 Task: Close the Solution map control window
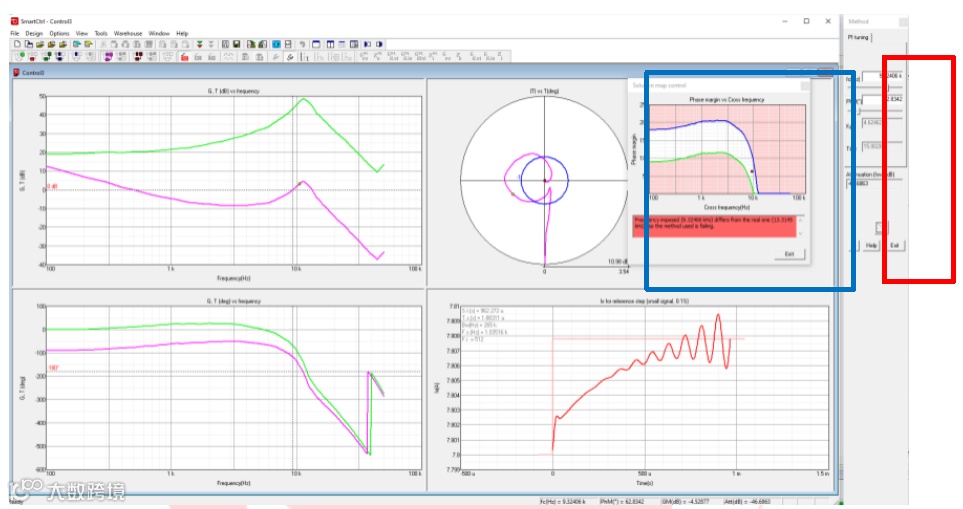805,86
